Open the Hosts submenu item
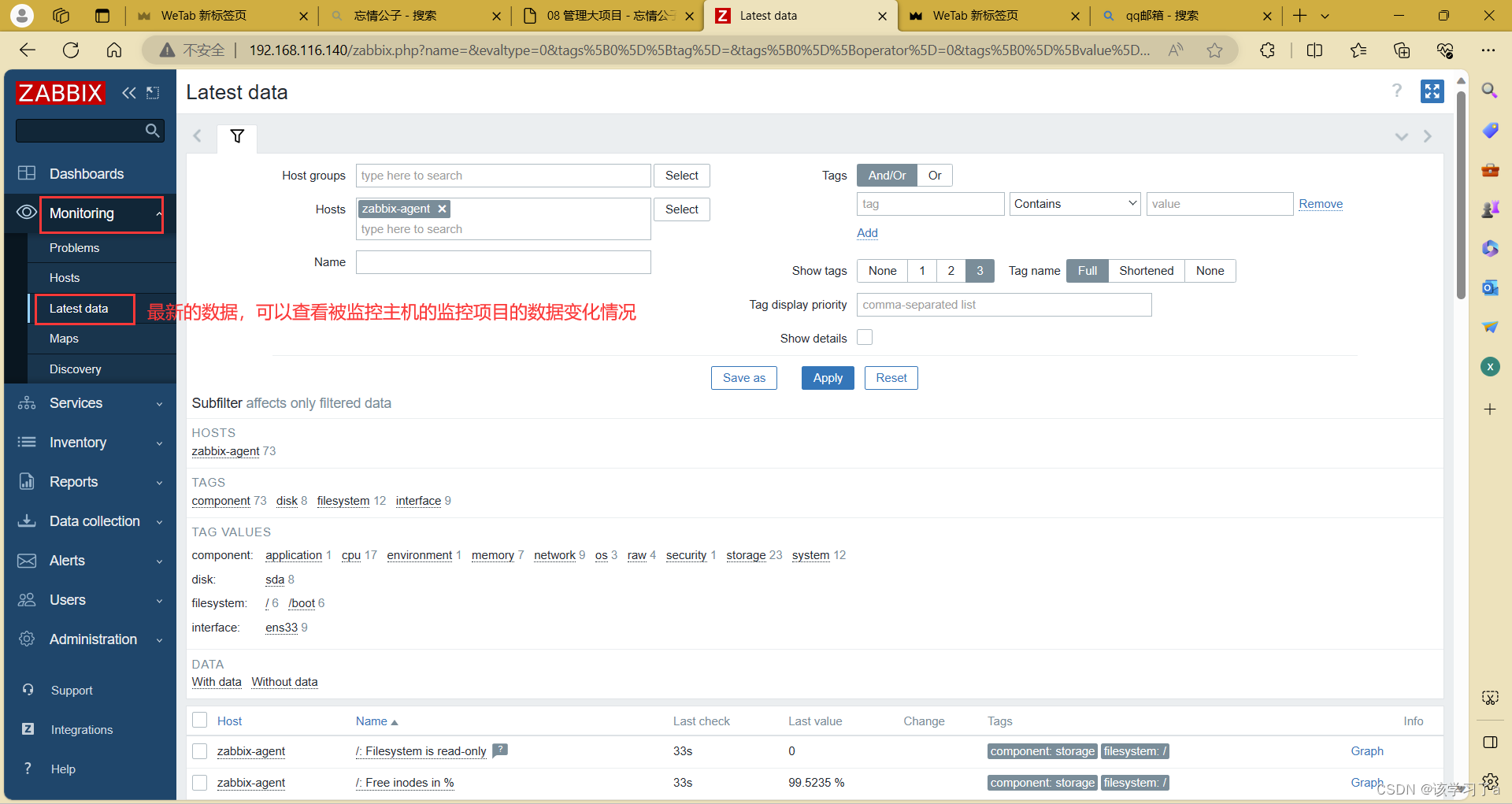This screenshot has height=804, width=1512. [65, 278]
